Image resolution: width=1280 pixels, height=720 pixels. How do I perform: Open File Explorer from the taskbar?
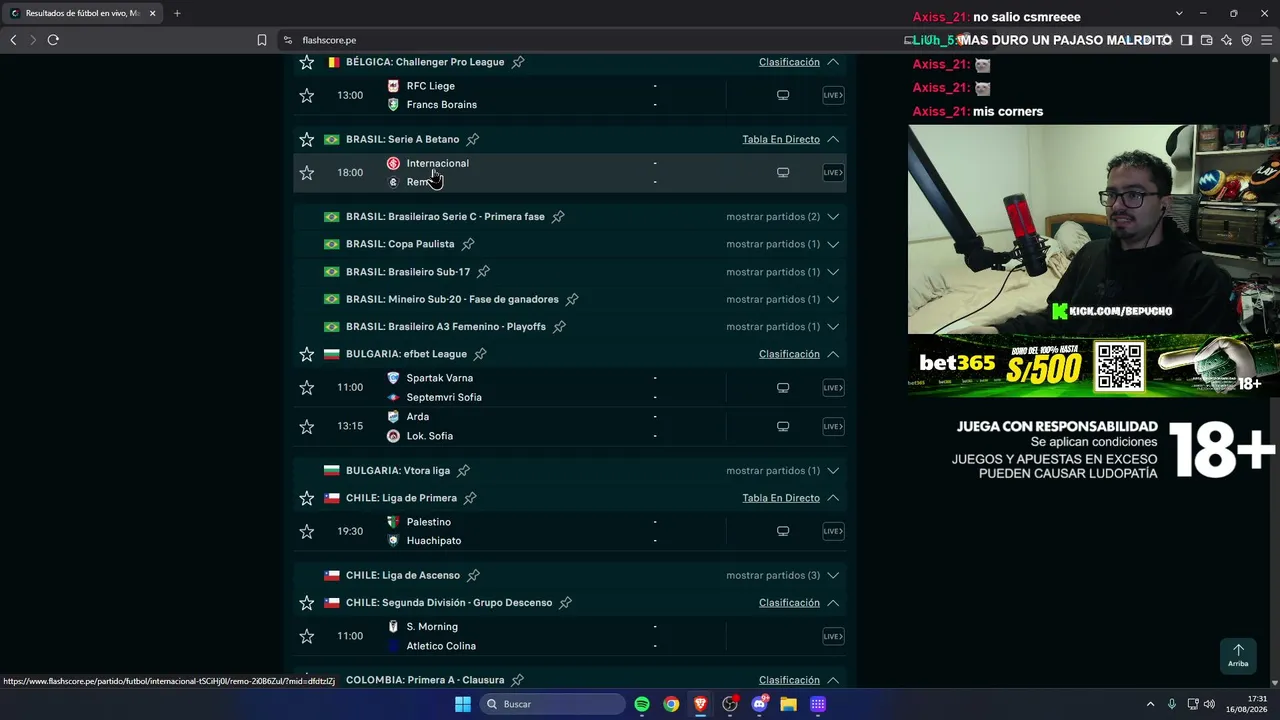point(788,704)
